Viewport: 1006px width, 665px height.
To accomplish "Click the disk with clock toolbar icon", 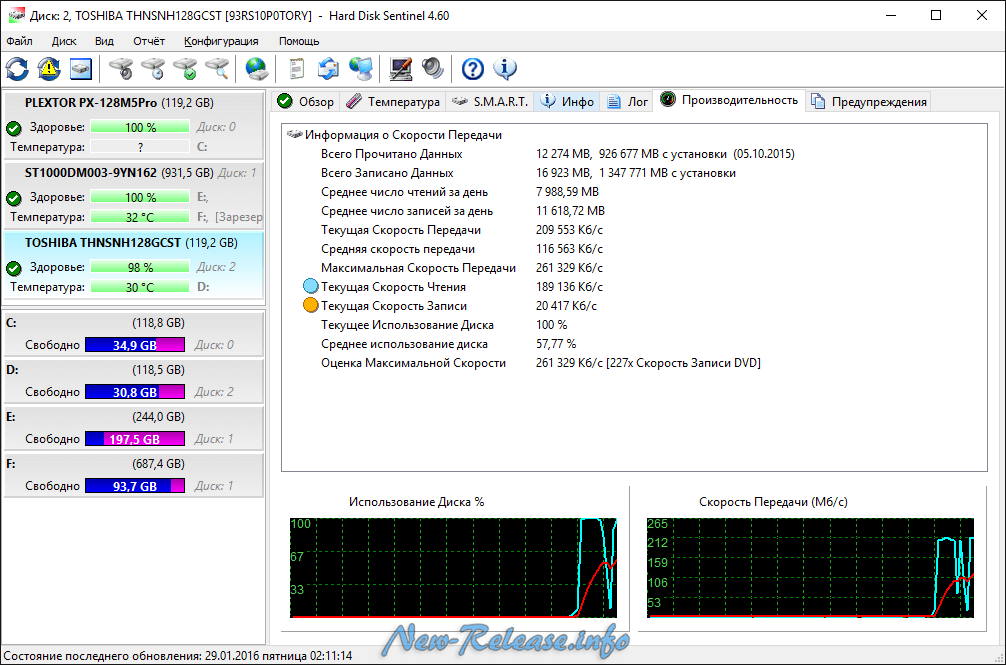I will (153, 69).
